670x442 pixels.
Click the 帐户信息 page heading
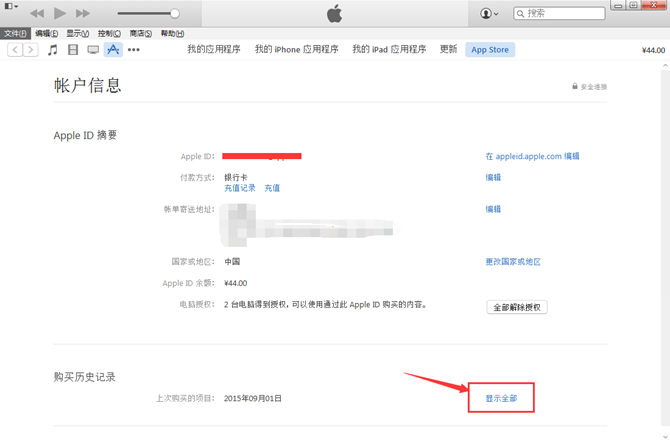pyautogui.click(x=88, y=85)
